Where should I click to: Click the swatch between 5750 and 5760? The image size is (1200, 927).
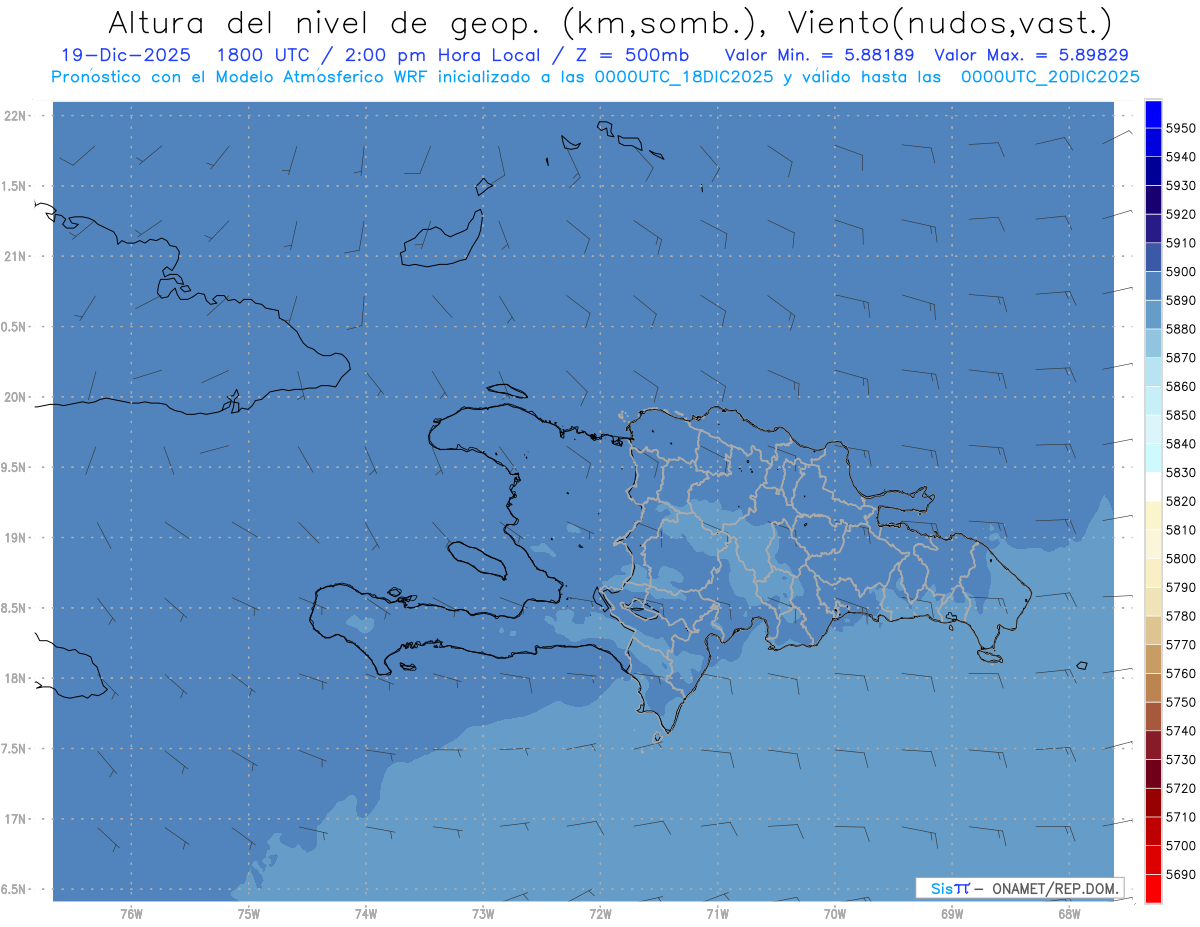click(1153, 688)
